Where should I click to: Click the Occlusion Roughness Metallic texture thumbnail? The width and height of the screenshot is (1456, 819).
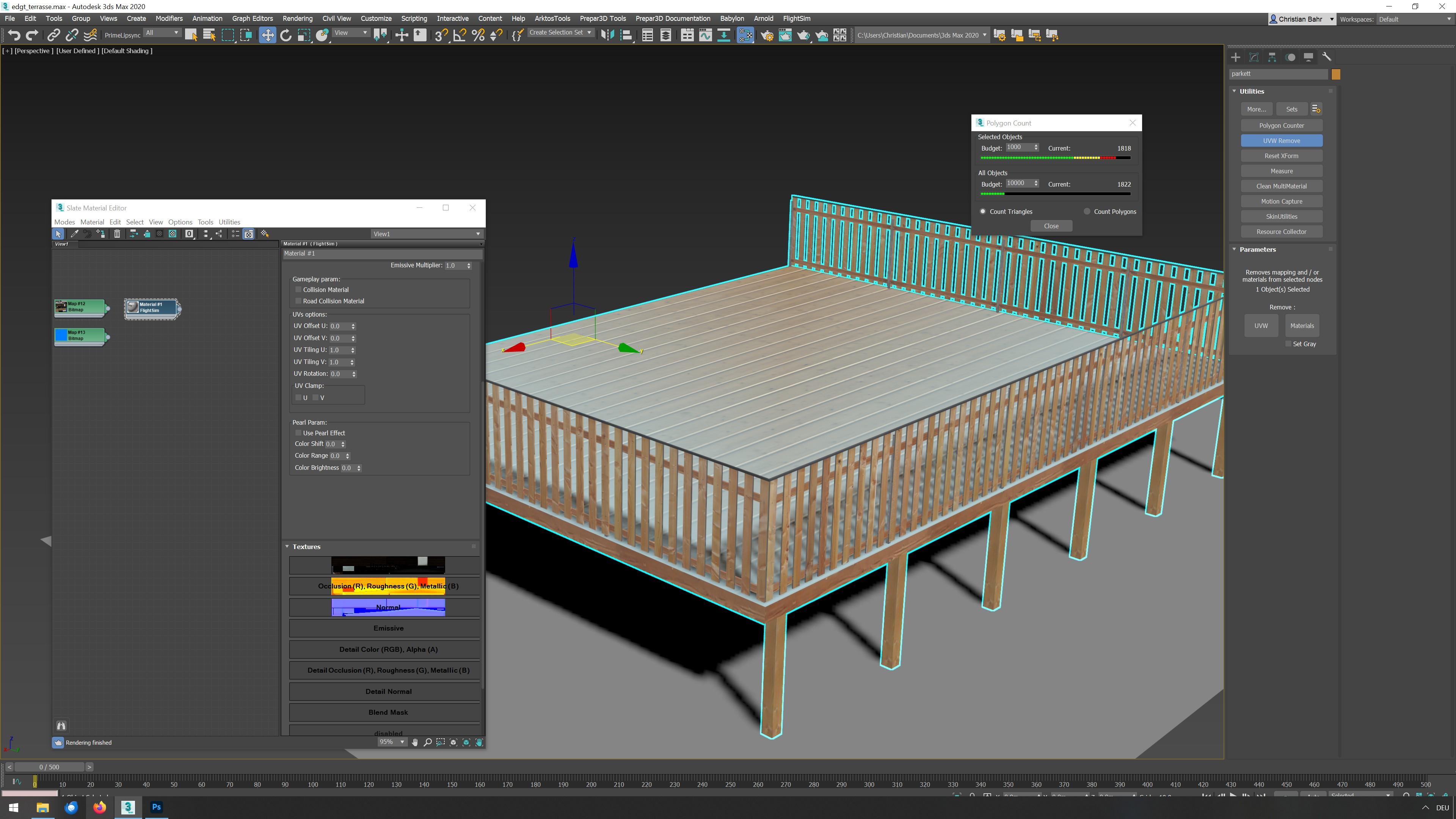(x=388, y=586)
